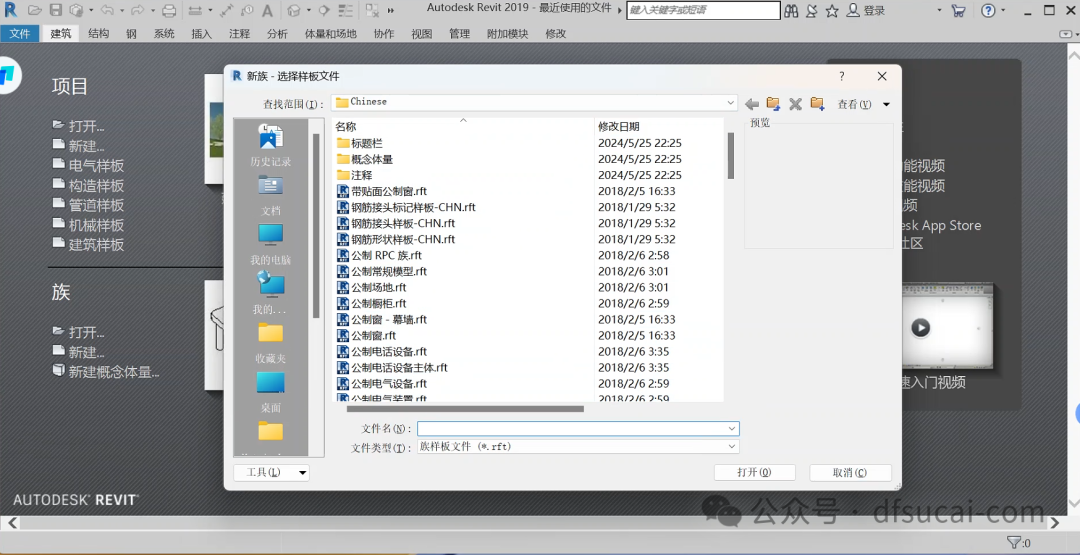The image size is (1080, 555).
Task: Open 桌面 in the places sidebar
Action: tap(271, 392)
